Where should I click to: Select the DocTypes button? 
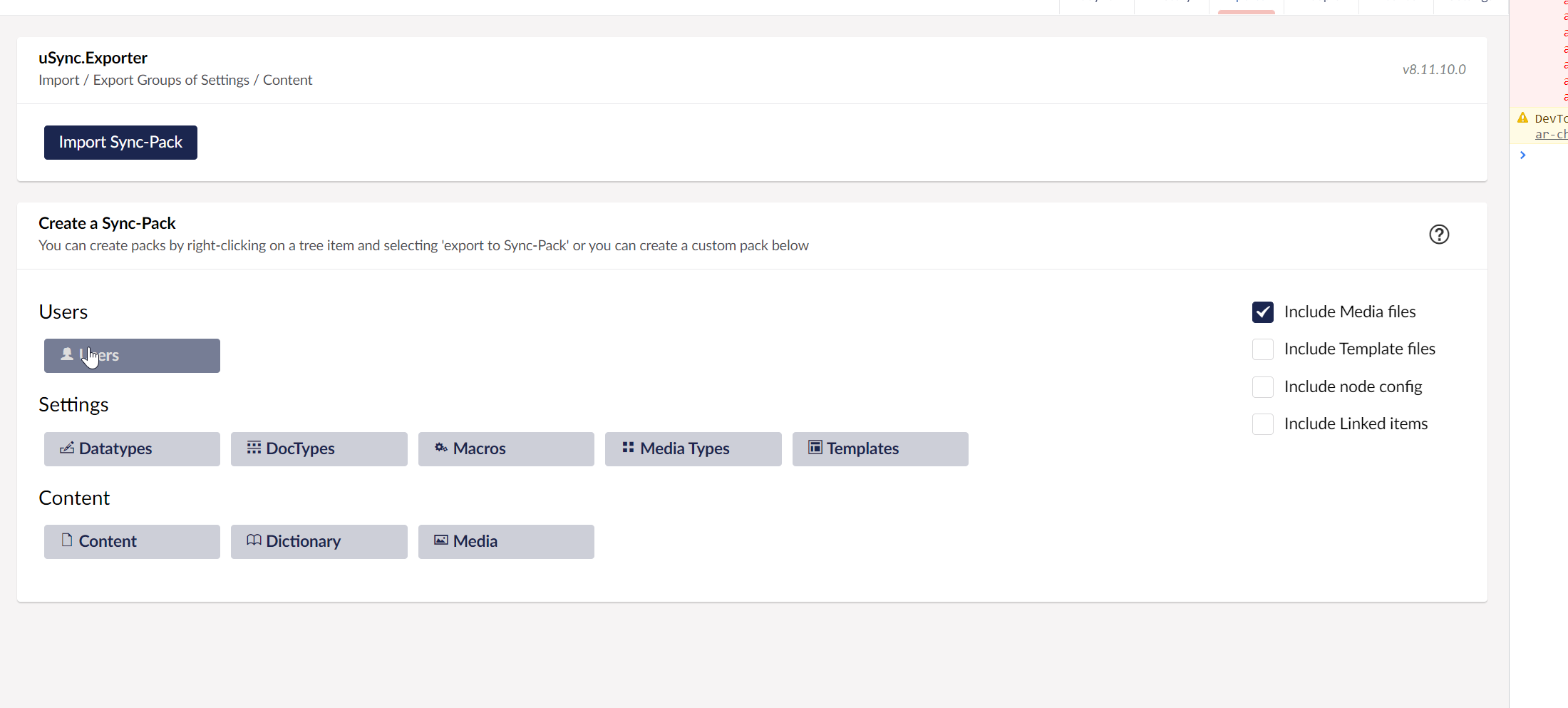pyautogui.click(x=319, y=449)
